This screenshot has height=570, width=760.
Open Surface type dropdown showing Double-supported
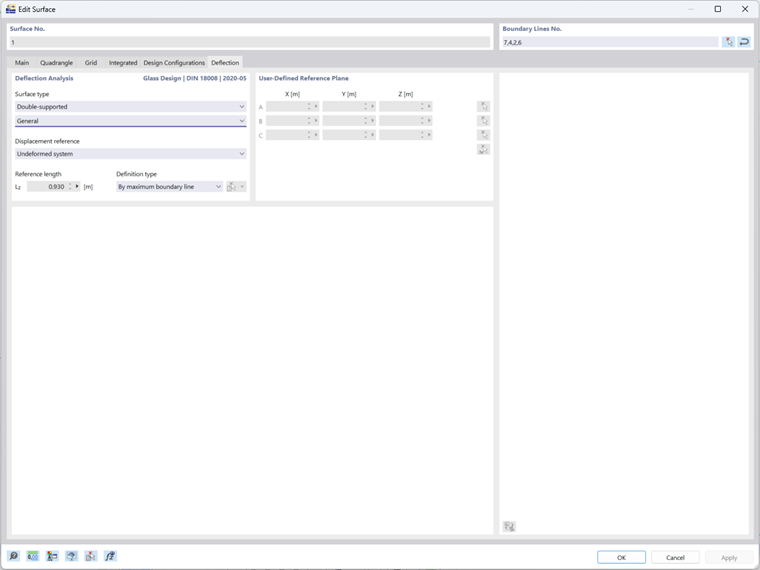130,107
